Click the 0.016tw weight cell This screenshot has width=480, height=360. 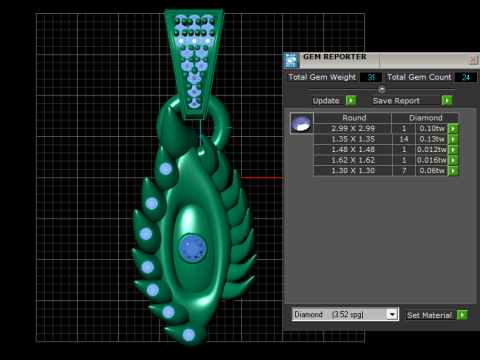point(432,160)
